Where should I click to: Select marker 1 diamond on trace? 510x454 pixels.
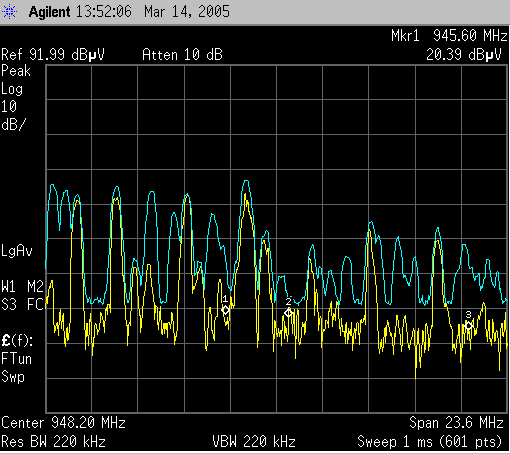(x=226, y=310)
